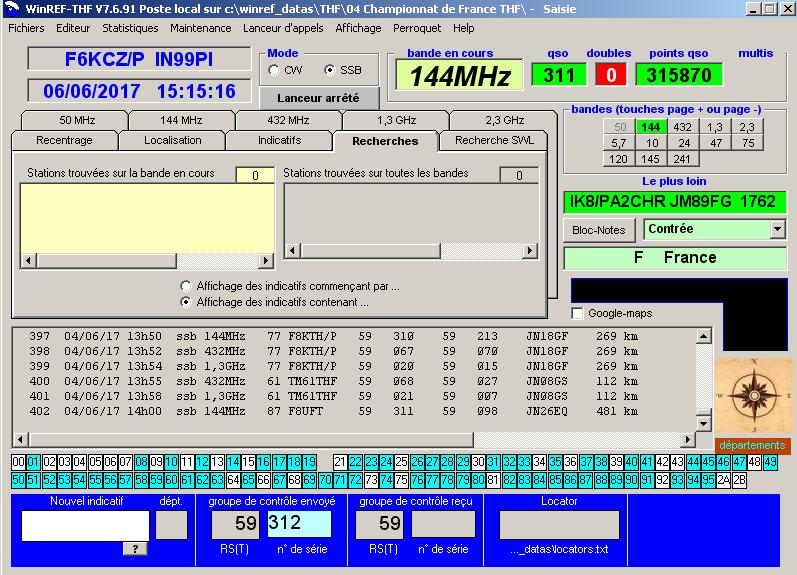Click right arrow of current-band stations scrollbar
This screenshot has width=797, height=575.
(x=266, y=261)
